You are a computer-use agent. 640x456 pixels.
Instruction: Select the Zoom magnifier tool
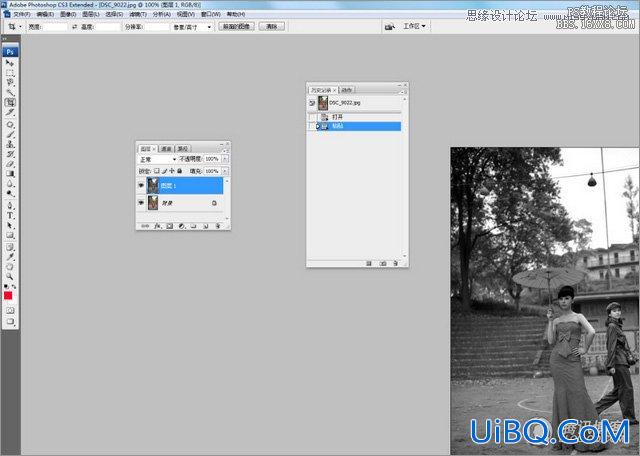tap(10, 276)
